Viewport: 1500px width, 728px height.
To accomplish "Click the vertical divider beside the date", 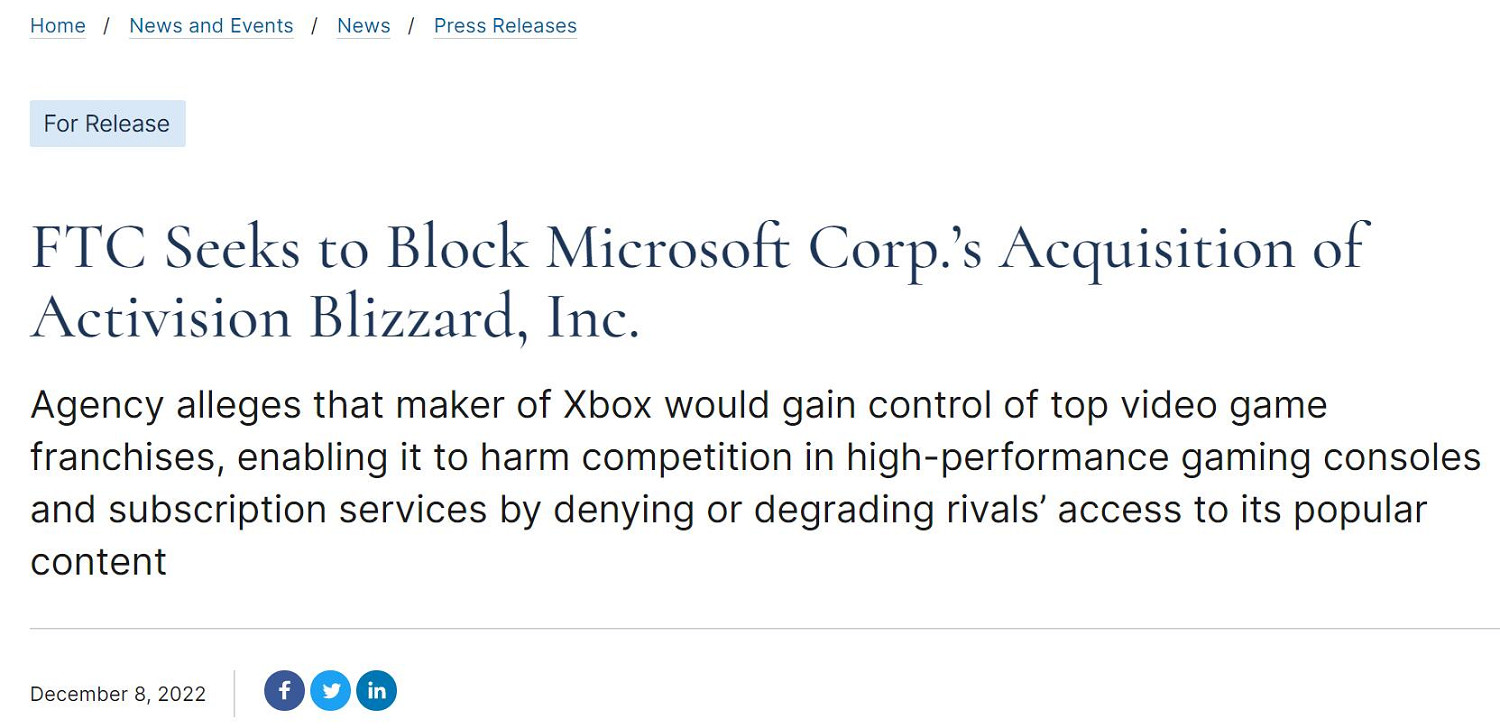I will 235,692.
